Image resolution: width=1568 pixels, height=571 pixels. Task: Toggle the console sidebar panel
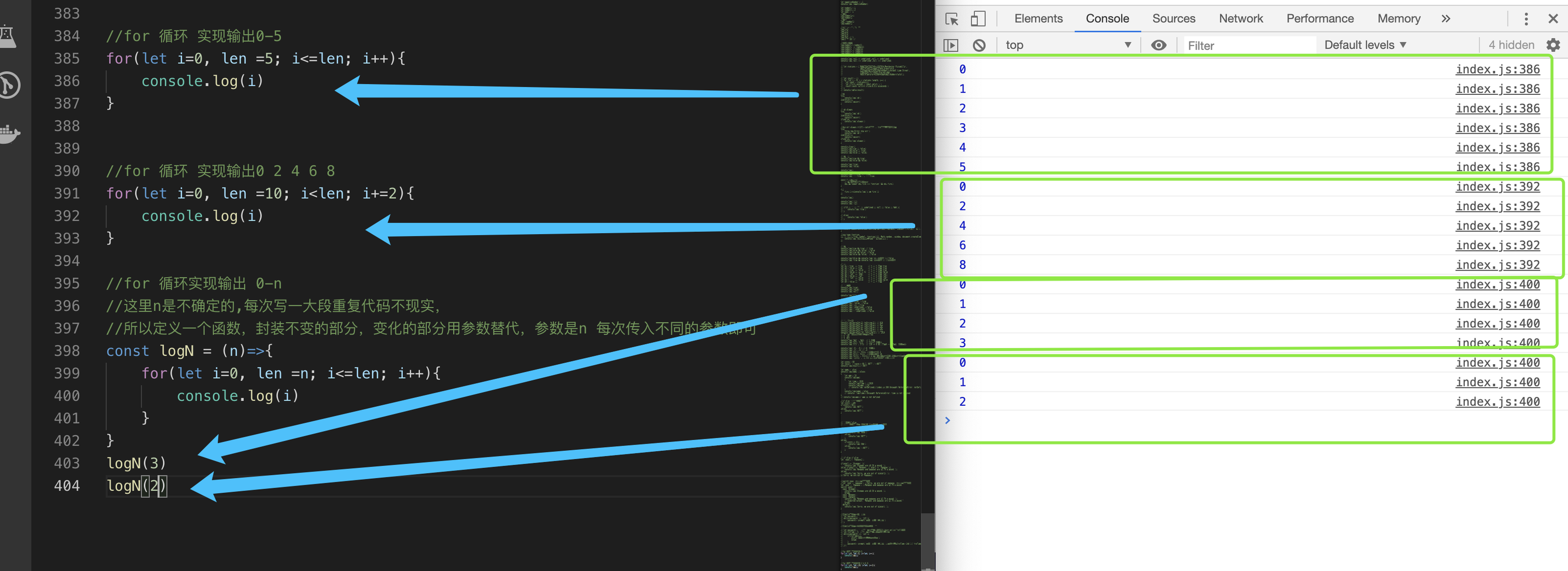(950, 45)
